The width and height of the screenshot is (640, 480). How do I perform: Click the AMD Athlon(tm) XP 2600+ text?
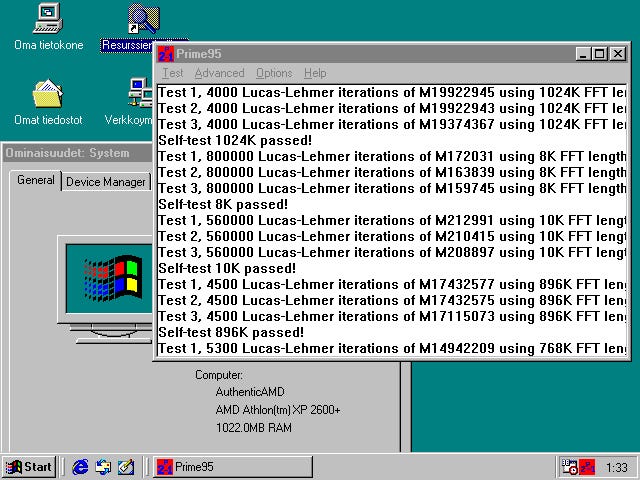[x=278, y=410]
